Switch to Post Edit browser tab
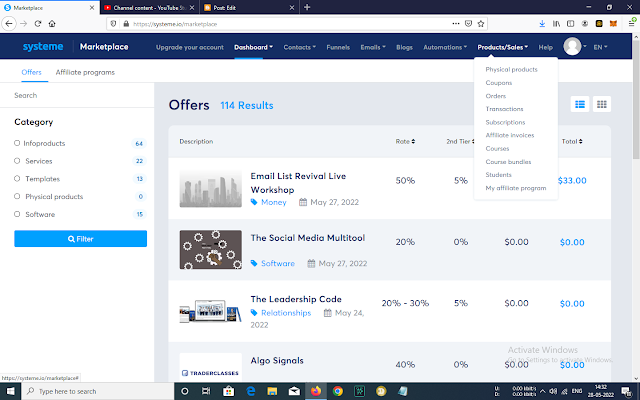Viewport: 640px width, 400px height. [249, 7]
